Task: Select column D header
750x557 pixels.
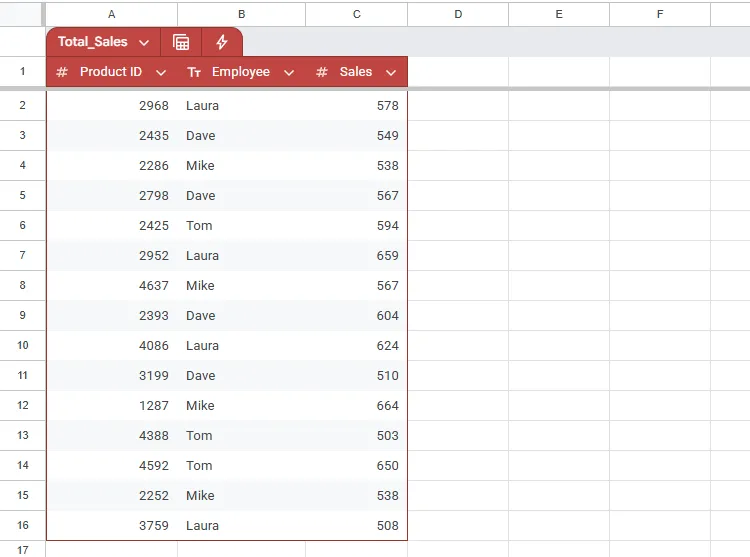Action: pos(458,14)
